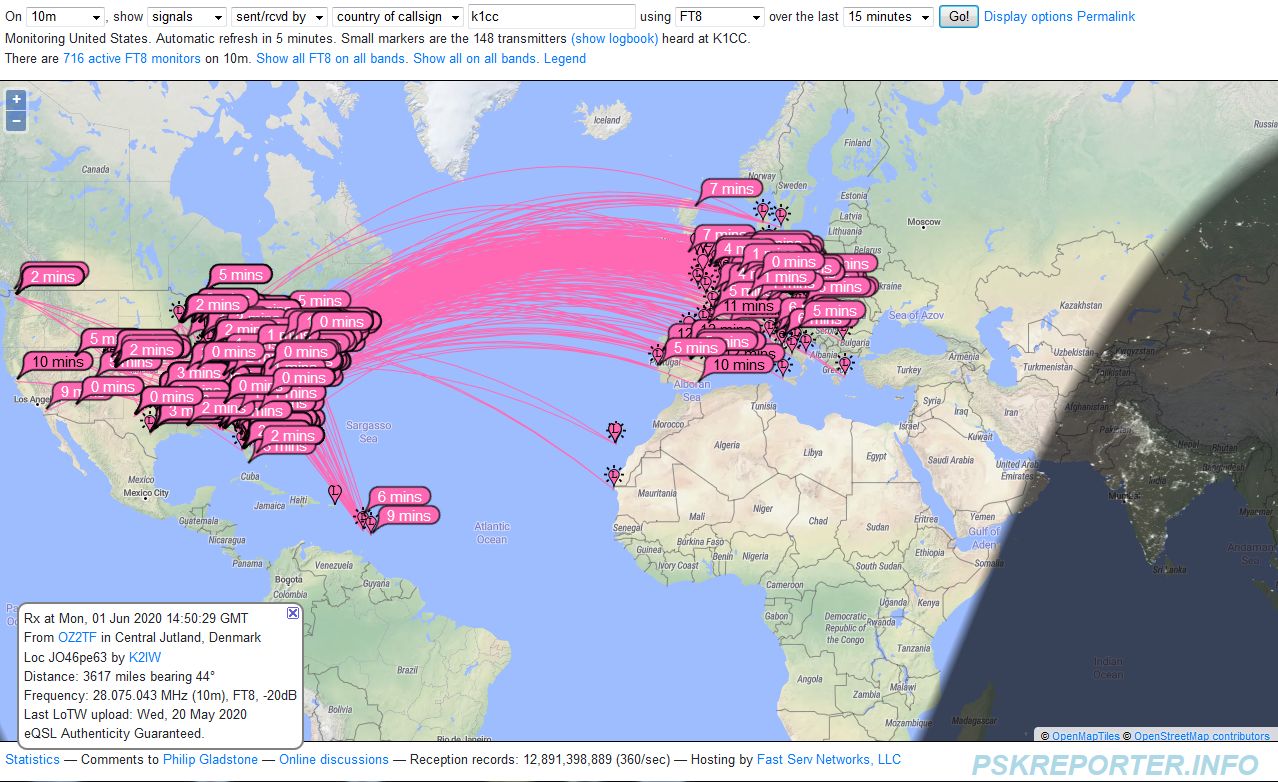Click inside the k1cc callsign field
The width and height of the screenshot is (1278, 782).
(550, 16)
